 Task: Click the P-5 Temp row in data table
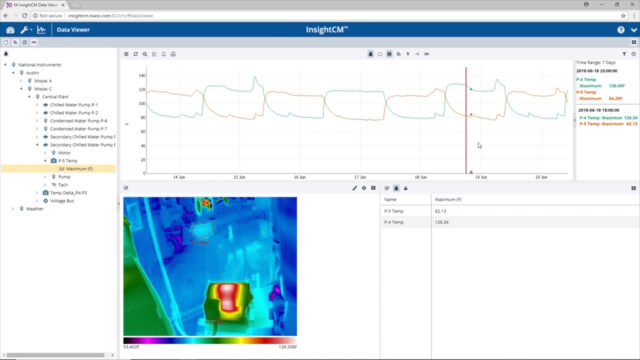click(510, 211)
